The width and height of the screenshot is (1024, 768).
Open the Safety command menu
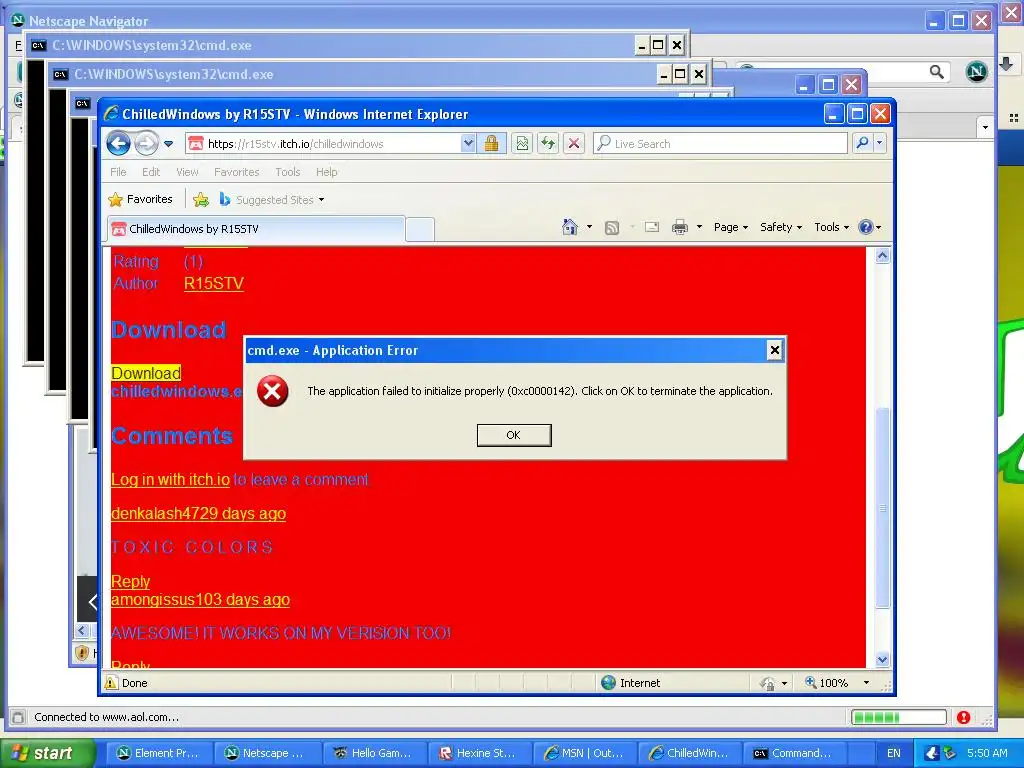(781, 227)
